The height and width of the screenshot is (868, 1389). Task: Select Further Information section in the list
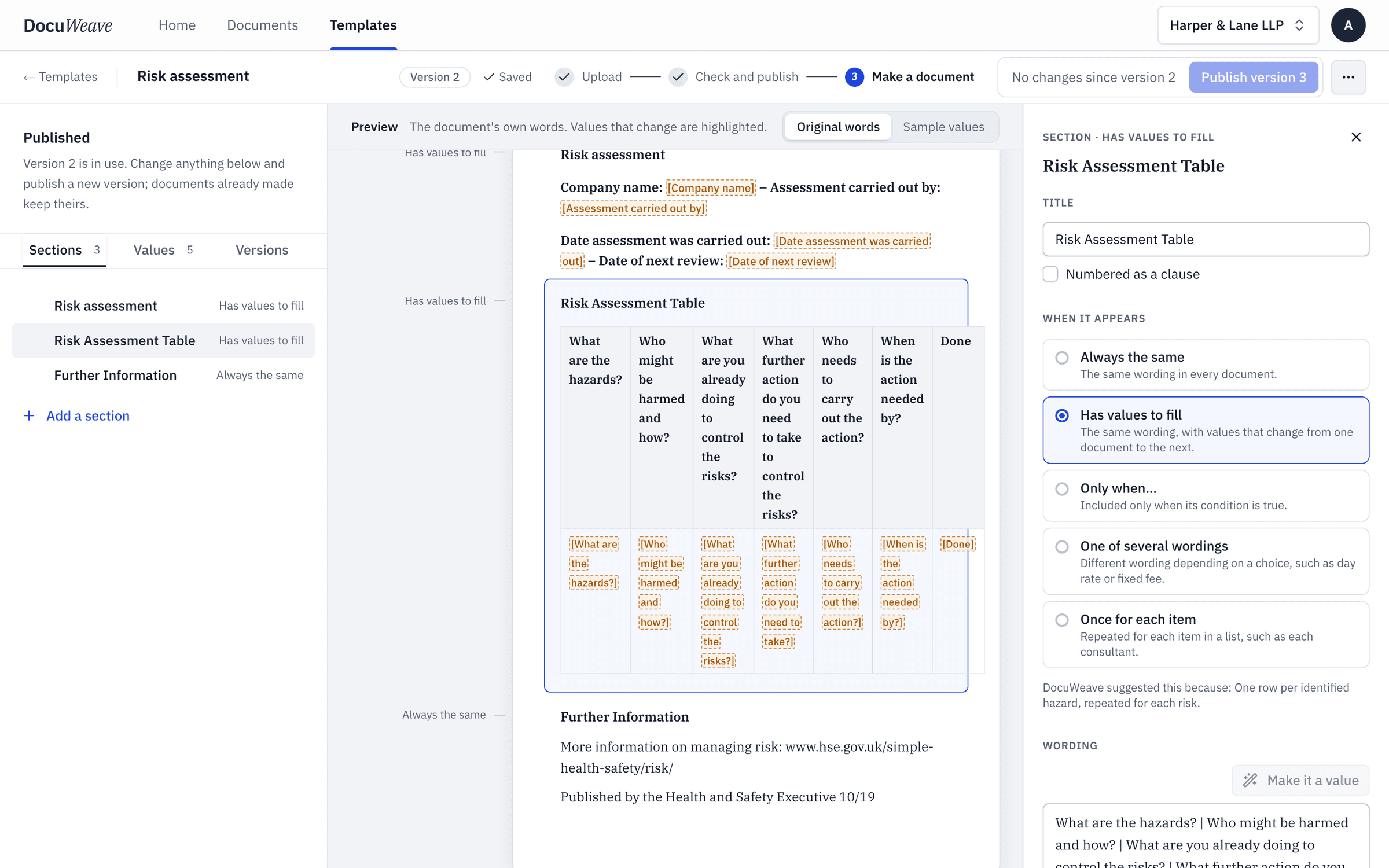point(163,375)
